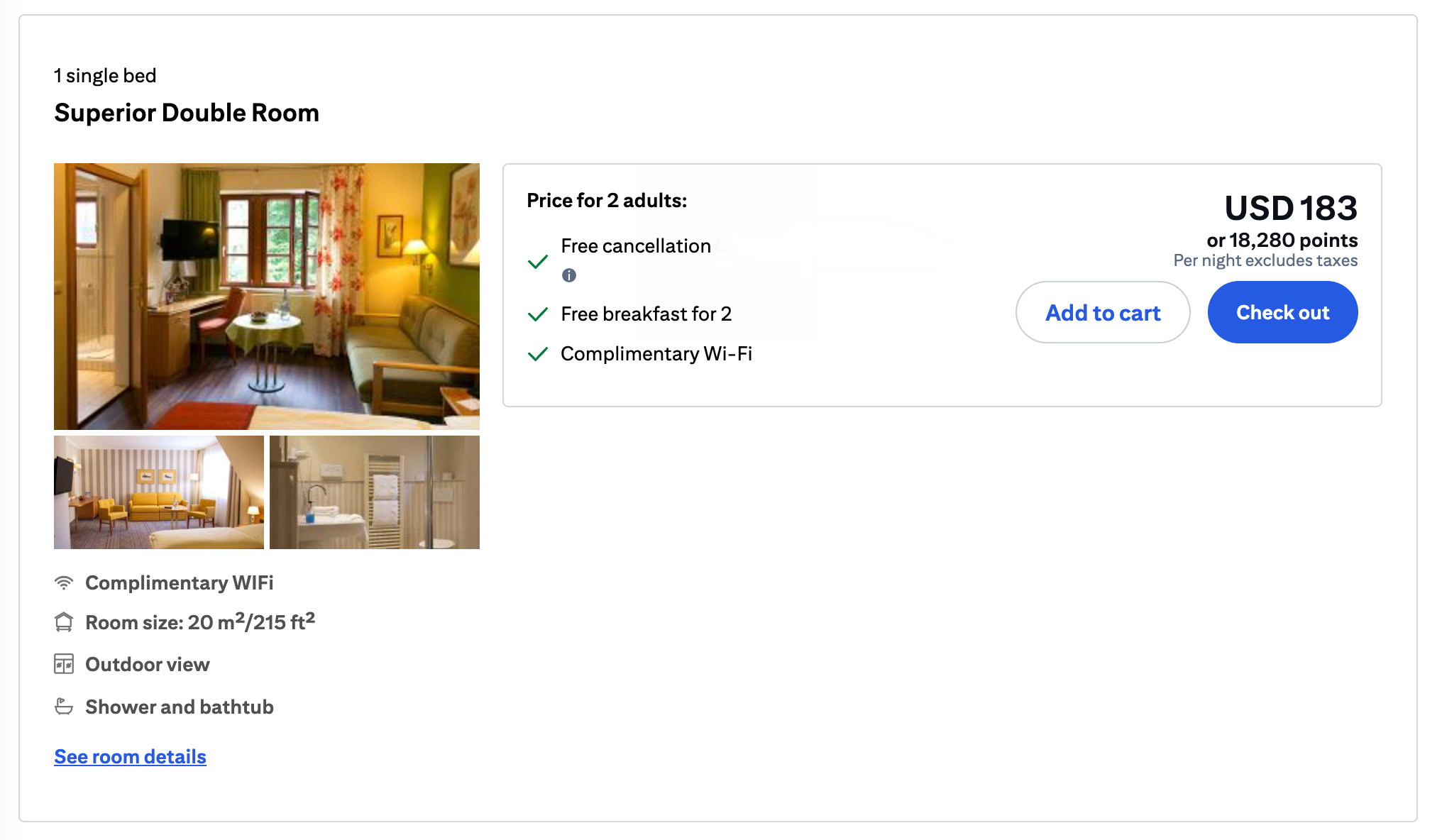Viewport: 1442px width, 840px height.
Task: Select the Free breakfast for 2 option
Action: [646, 314]
